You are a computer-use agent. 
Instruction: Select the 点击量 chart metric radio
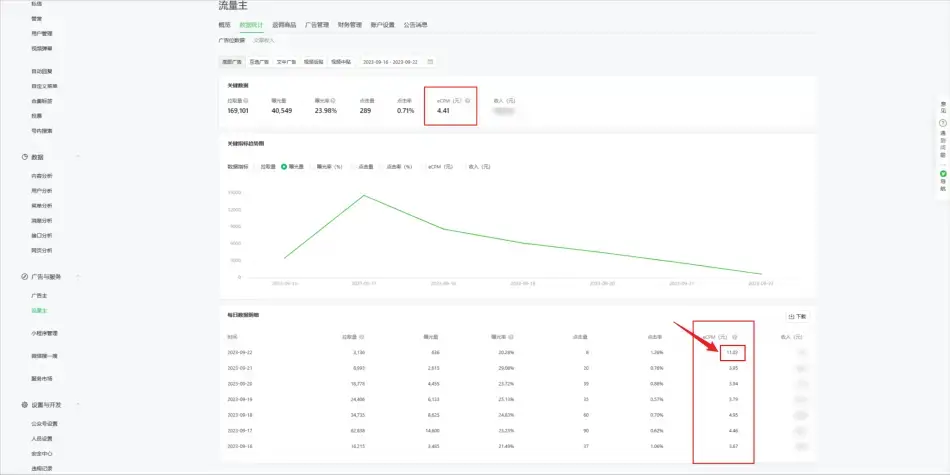click(354, 167)
